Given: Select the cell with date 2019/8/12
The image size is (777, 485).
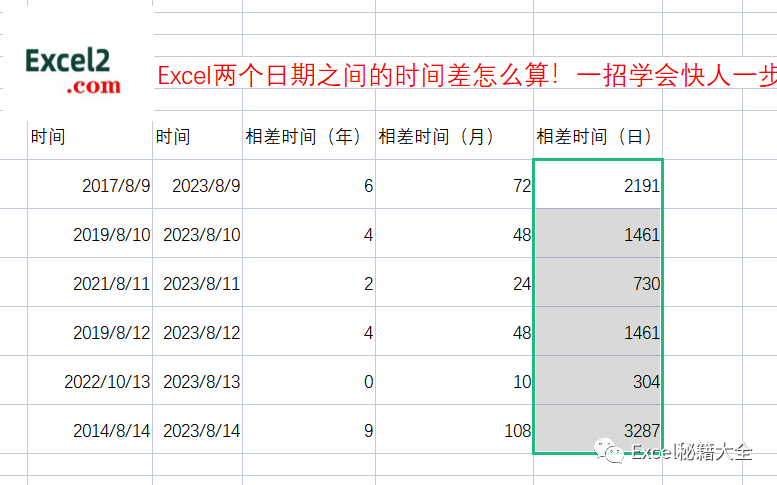Looking at the screenshot, I should tap(90, 331).
